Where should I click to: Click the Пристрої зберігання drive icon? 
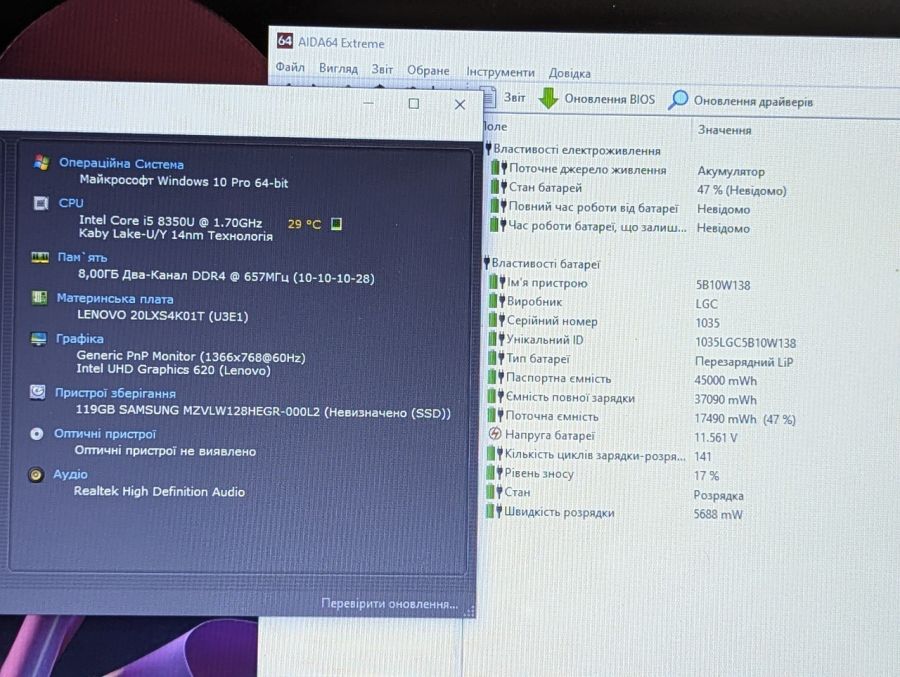[37, 392]
